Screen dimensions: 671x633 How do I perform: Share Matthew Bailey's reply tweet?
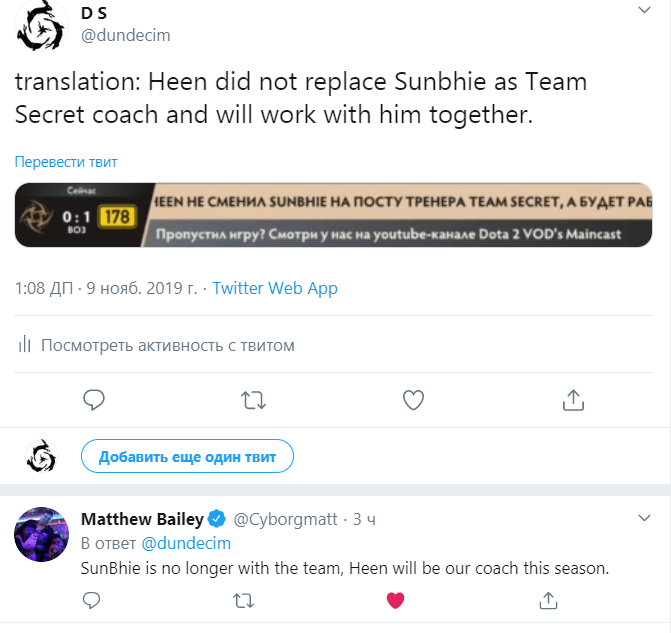pyautogui.click(x=547, y=600)
